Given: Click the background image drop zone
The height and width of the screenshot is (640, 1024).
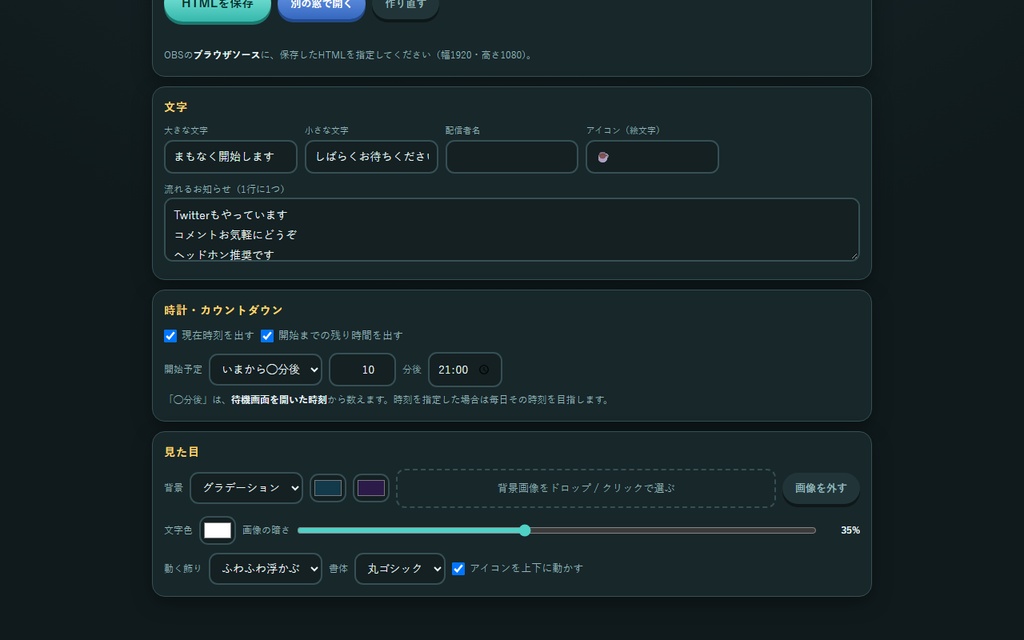Looking at the screenshot, I should pyautogui.click(x=586, y=488).
